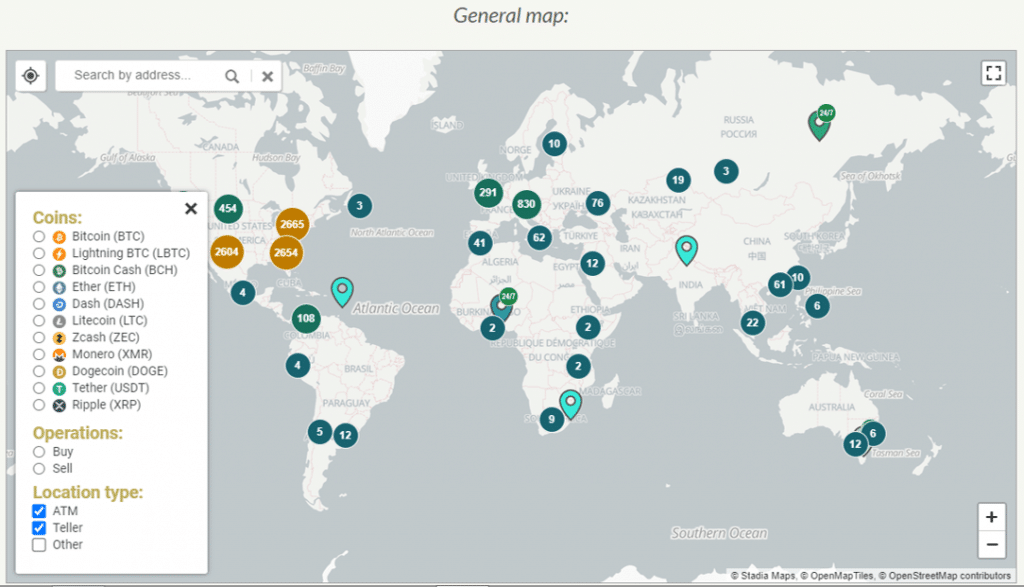Select the Bitcoin (BTC) coin filter
The image size is (1024, 587).
click(39, 236)
